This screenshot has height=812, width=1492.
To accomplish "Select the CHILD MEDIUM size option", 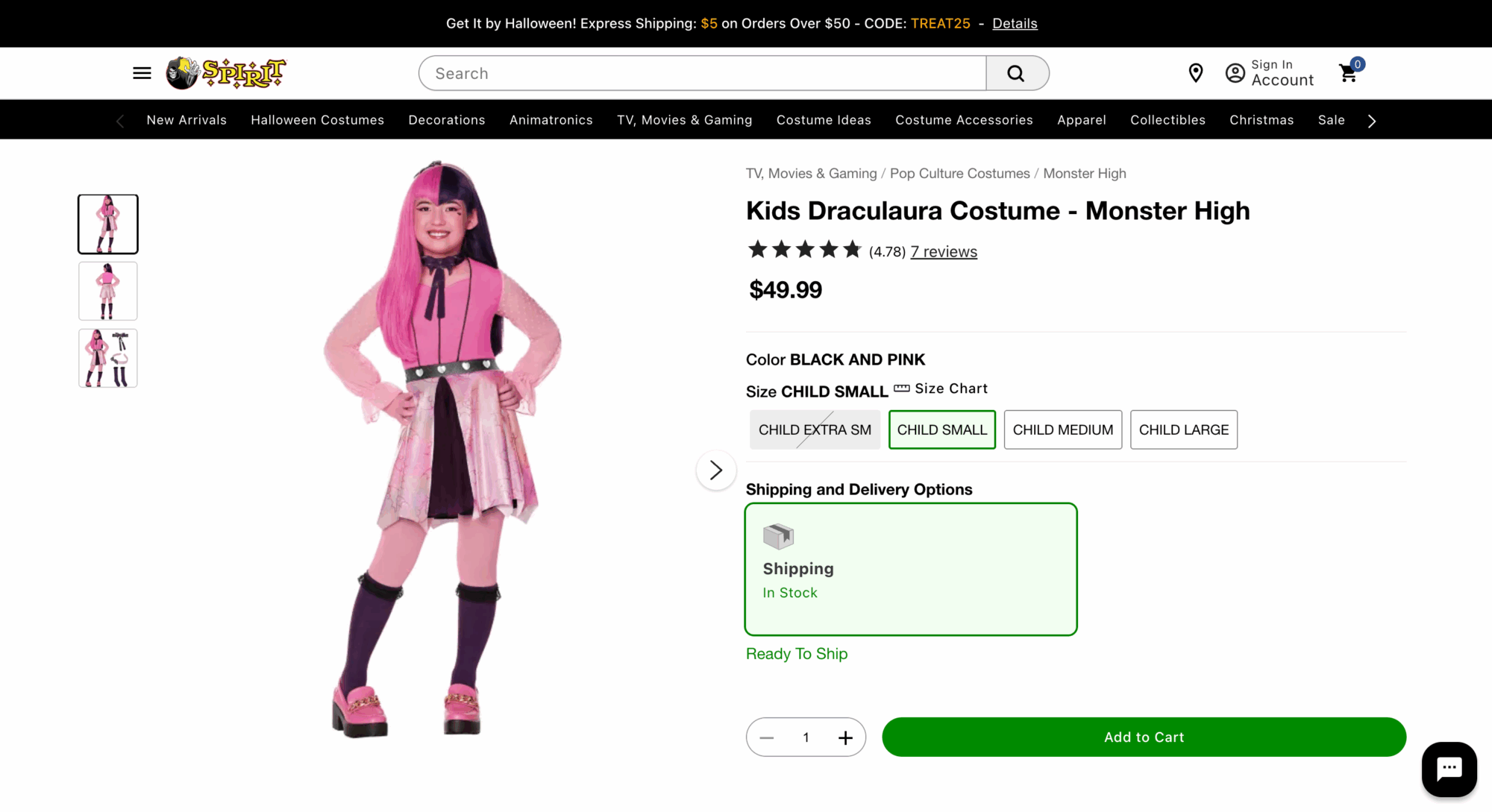I will click(1062, 429).
